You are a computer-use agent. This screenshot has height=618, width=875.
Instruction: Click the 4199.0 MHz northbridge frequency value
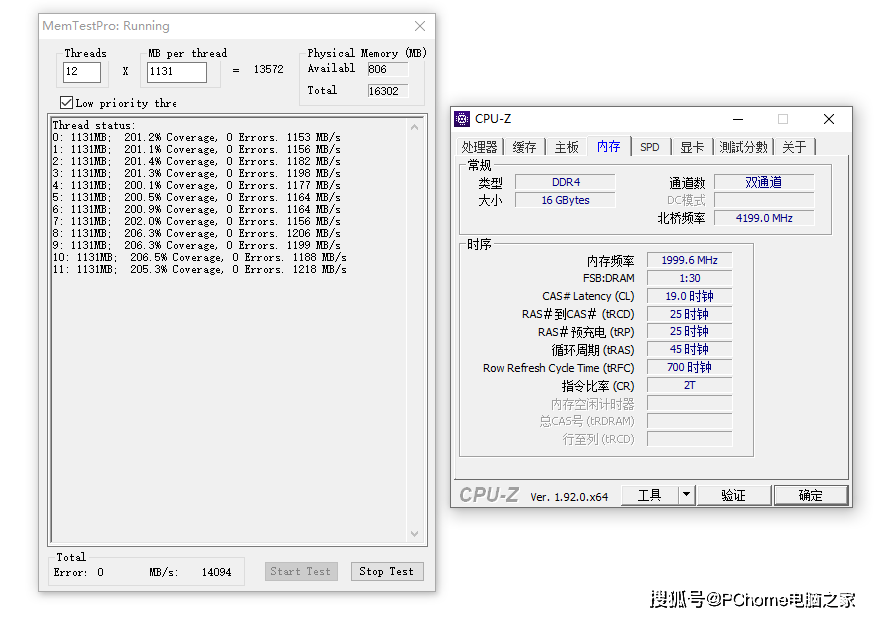pos(764,218)
